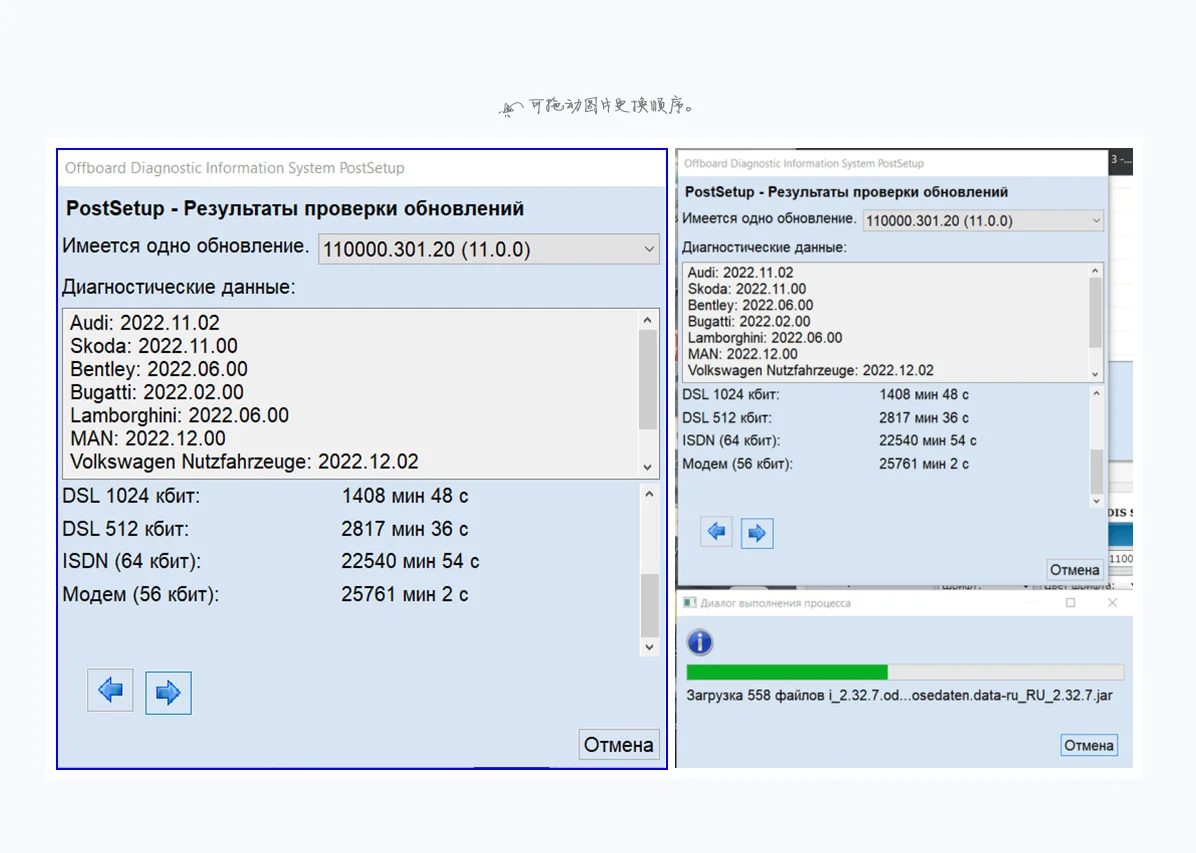Click the green file loading progress bar

[x=905, y=672]
